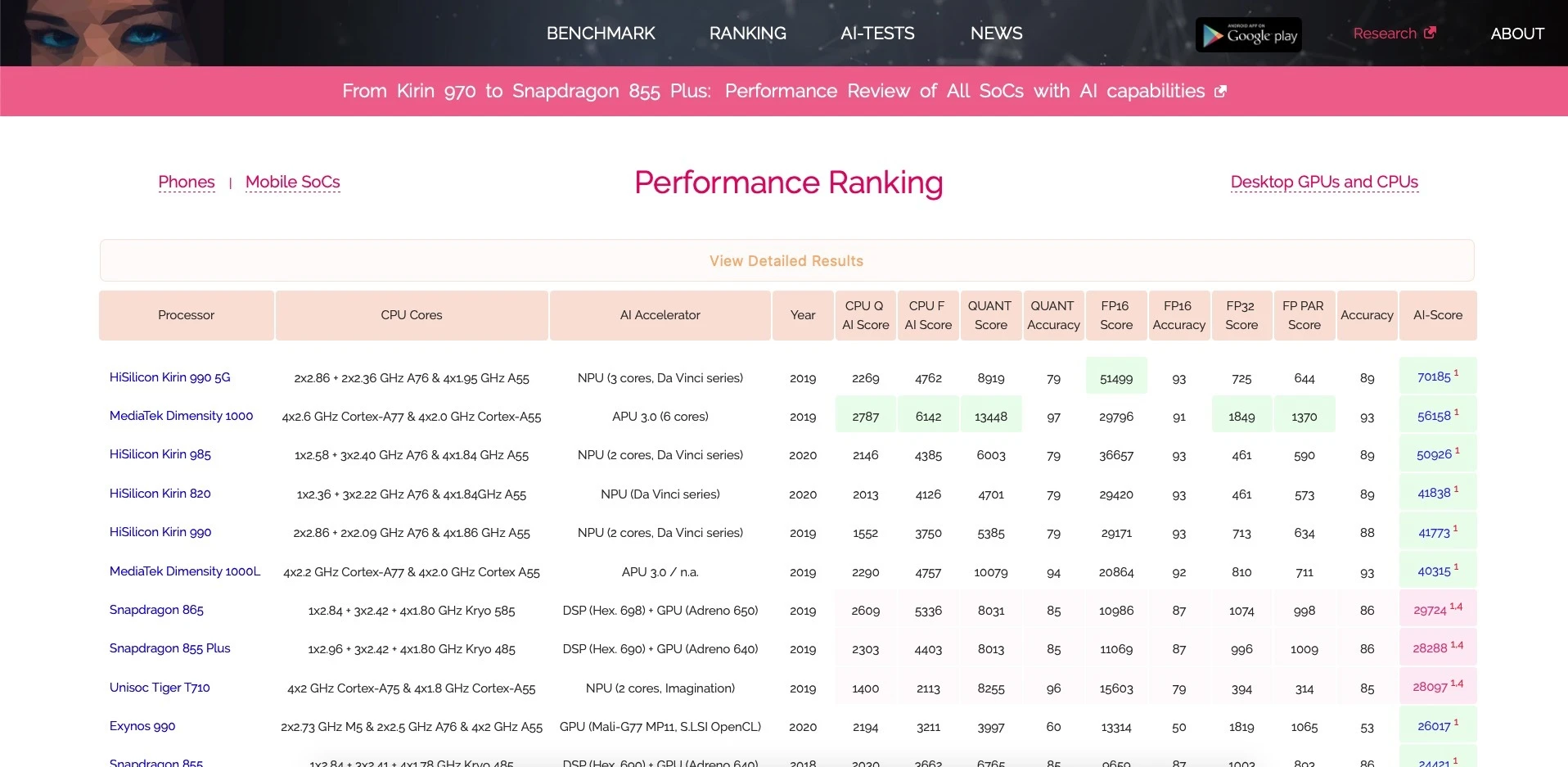Switch to Mobile SoCs ranking
The height and width of the screenshot is (767, 1568).
click(292, 182)
